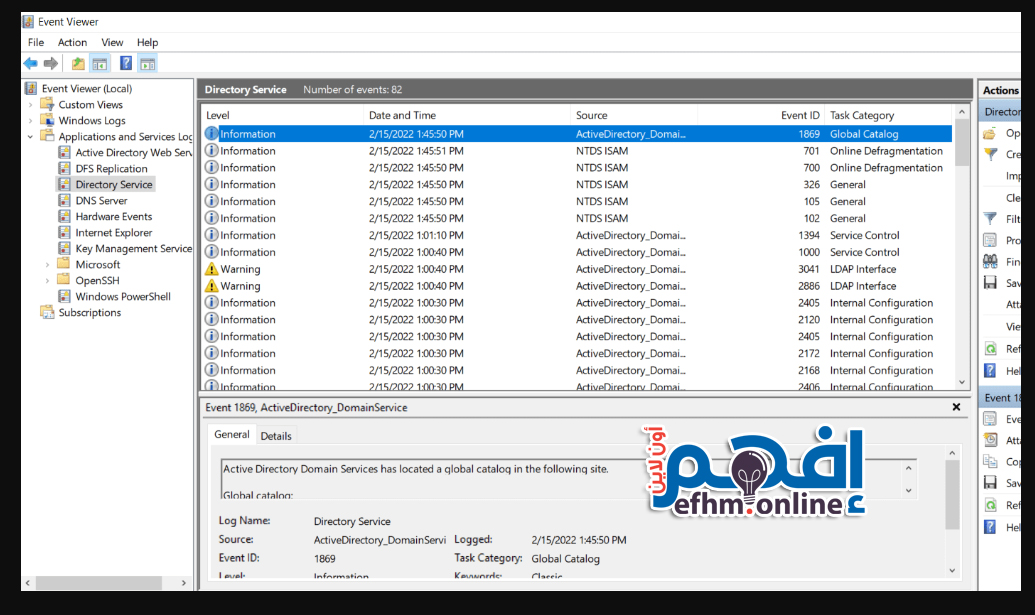Expand the Windows Logs tree node

[x=31, y=121]
